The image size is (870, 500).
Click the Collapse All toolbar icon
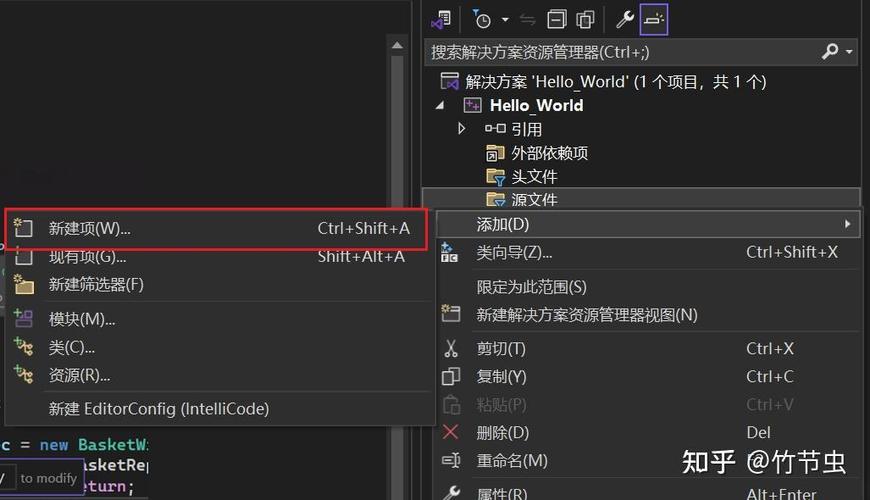[557, 20]
